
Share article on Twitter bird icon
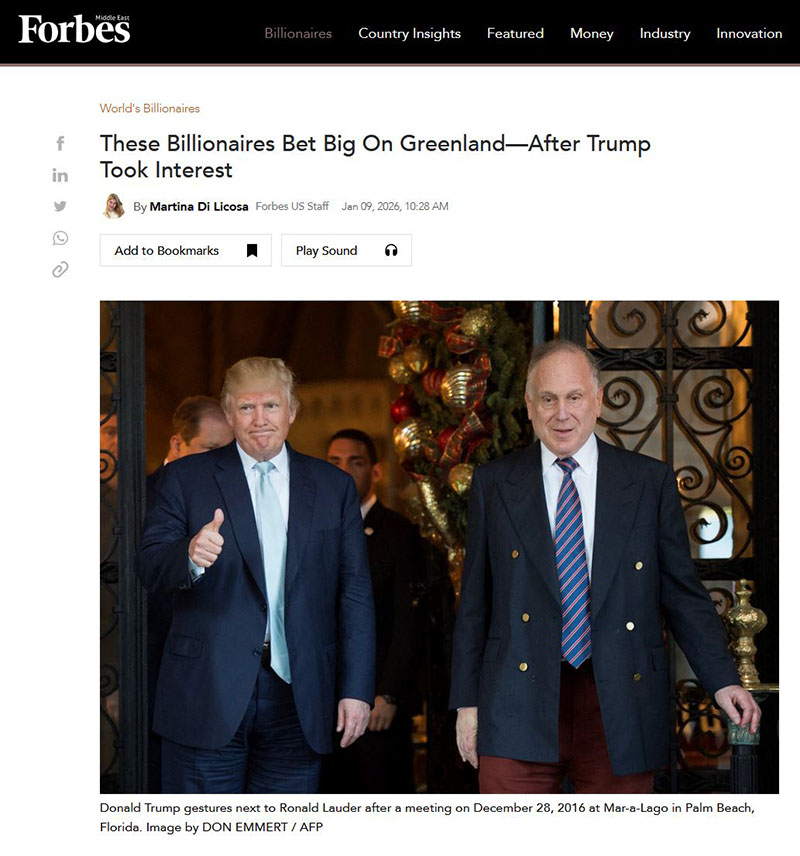point(60,206)
